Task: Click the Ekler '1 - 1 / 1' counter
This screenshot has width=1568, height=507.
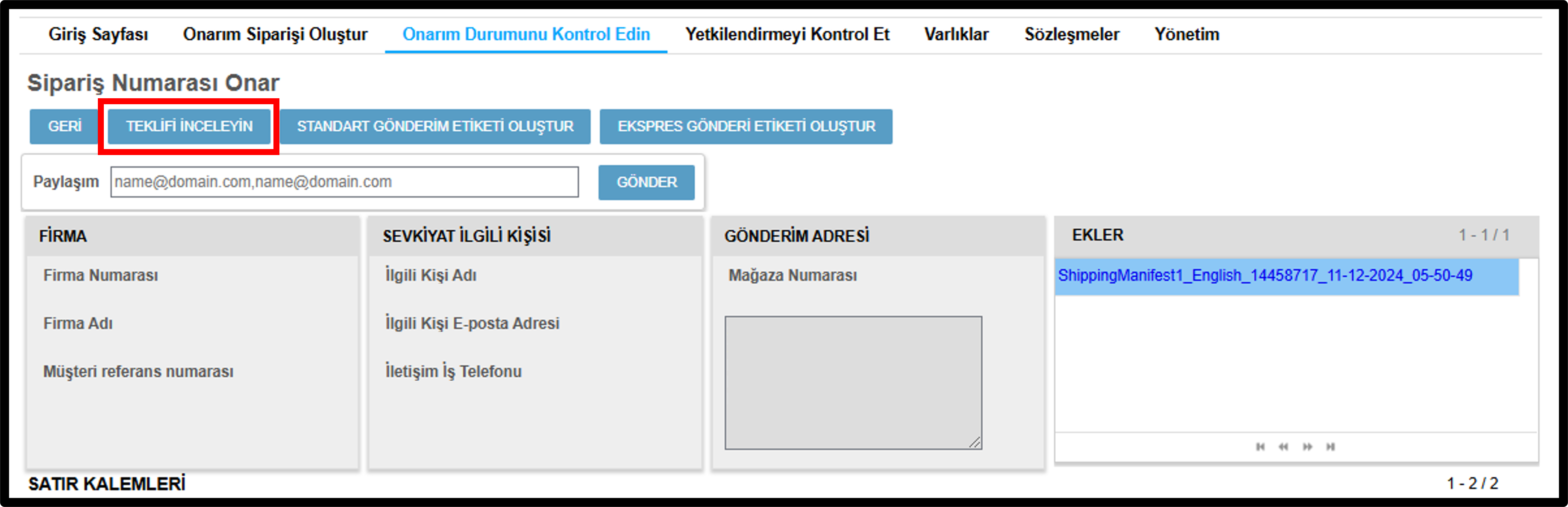Action: 1484,235
